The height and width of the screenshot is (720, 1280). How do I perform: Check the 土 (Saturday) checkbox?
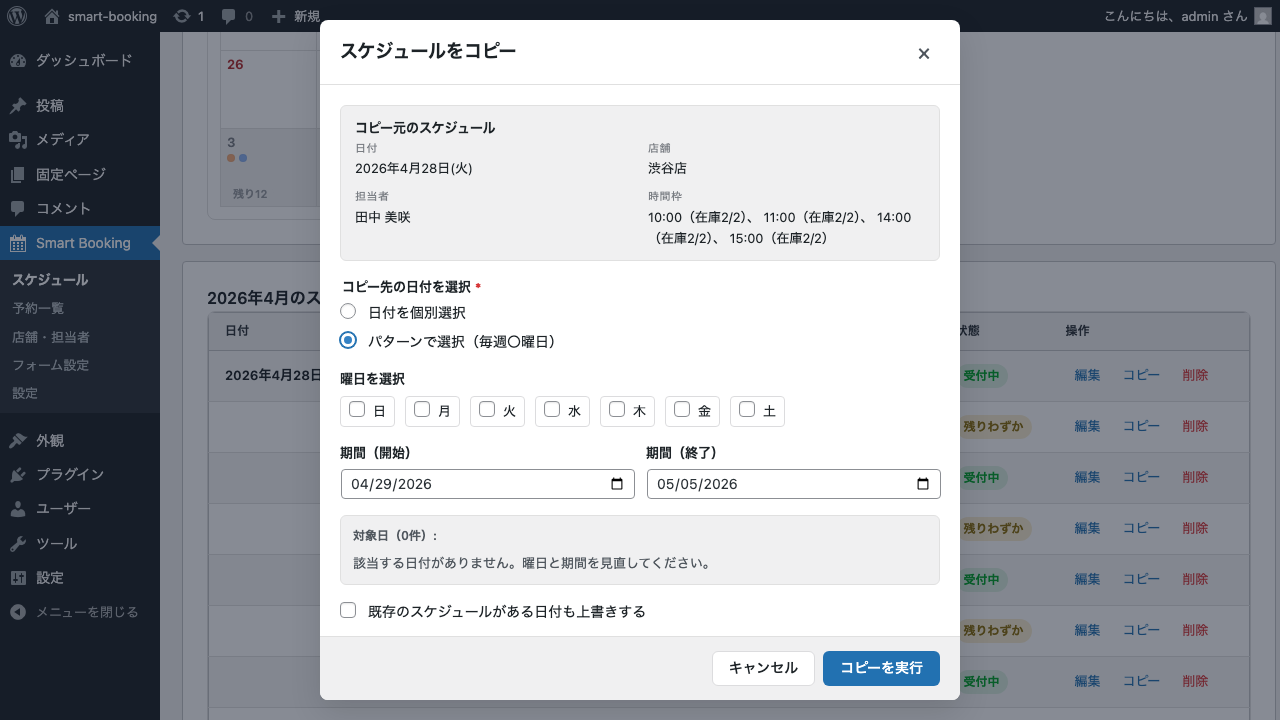pyautogui.click(x=747, y=409)
